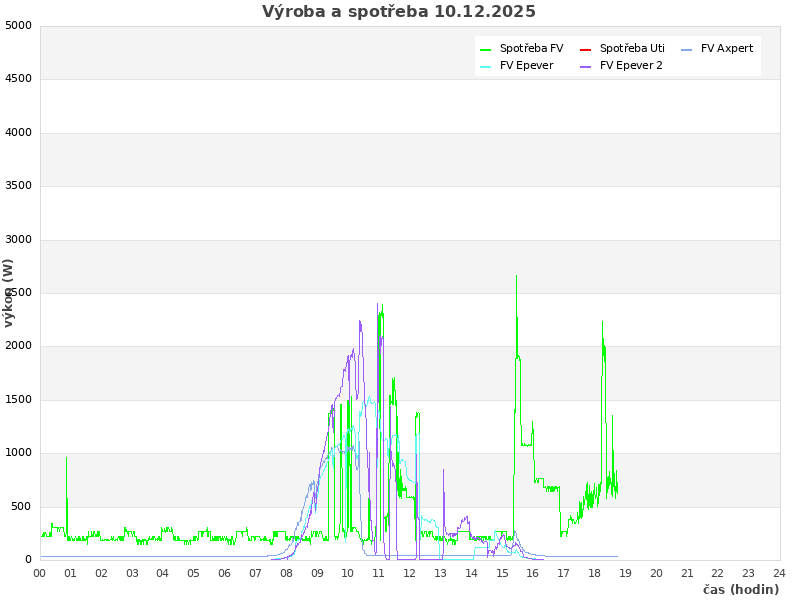Click the purple curve peak past hour 10

[360, 322]
